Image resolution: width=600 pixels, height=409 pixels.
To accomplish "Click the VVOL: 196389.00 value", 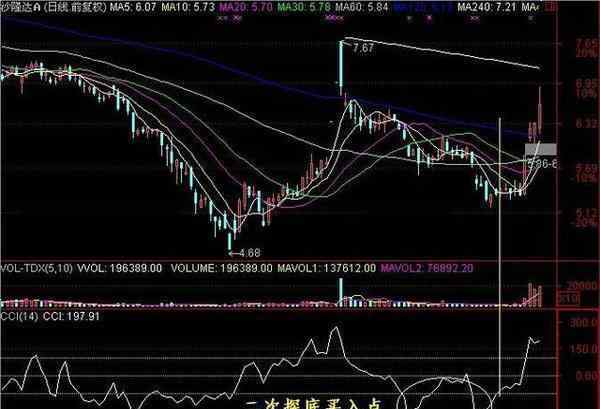I will coord(120,268).
